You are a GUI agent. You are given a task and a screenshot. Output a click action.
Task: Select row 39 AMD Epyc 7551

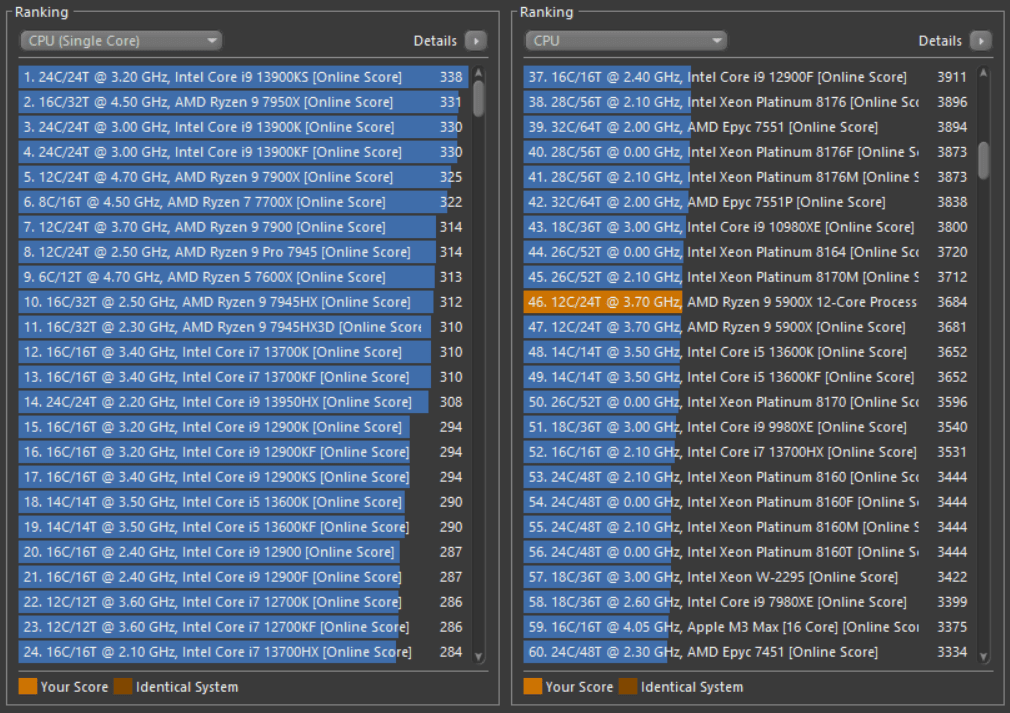tap(748, 127)
